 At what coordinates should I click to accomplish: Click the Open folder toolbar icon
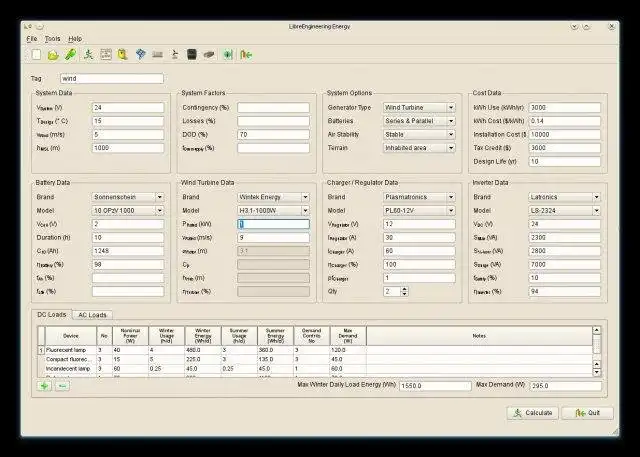pyautogui.click(x=53, y=54)
